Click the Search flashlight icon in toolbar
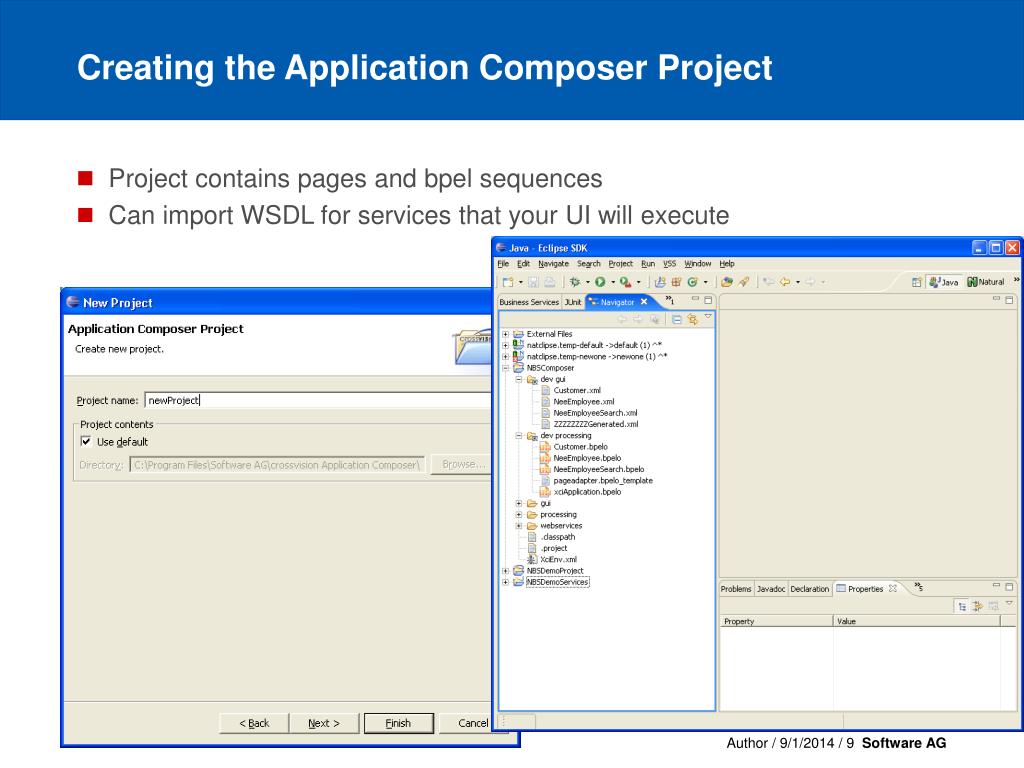1024x768 pixels. click(744, 282)
